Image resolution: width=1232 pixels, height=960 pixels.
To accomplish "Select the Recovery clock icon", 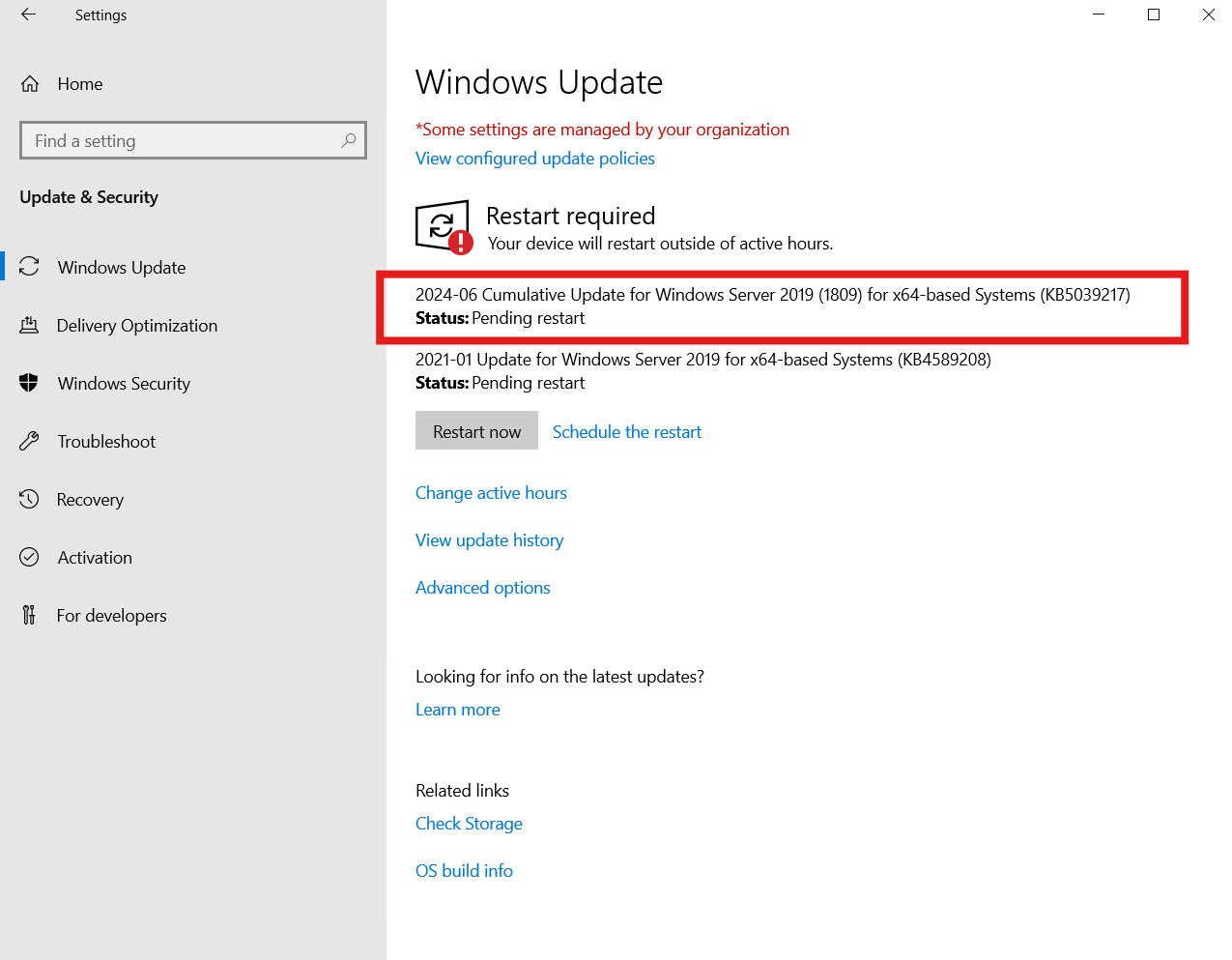I will click(x=29, y=499).
